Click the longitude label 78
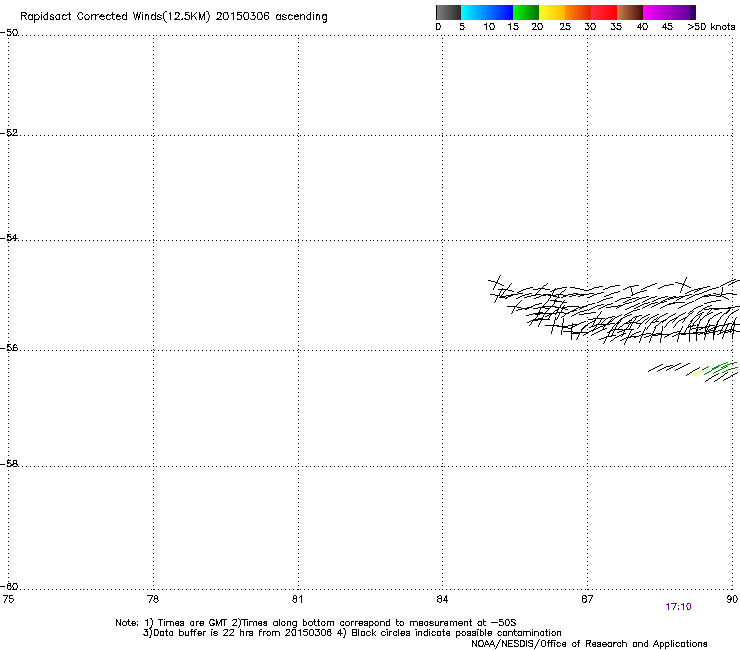Viewport: 740px width, 650px height. [153, 599]
